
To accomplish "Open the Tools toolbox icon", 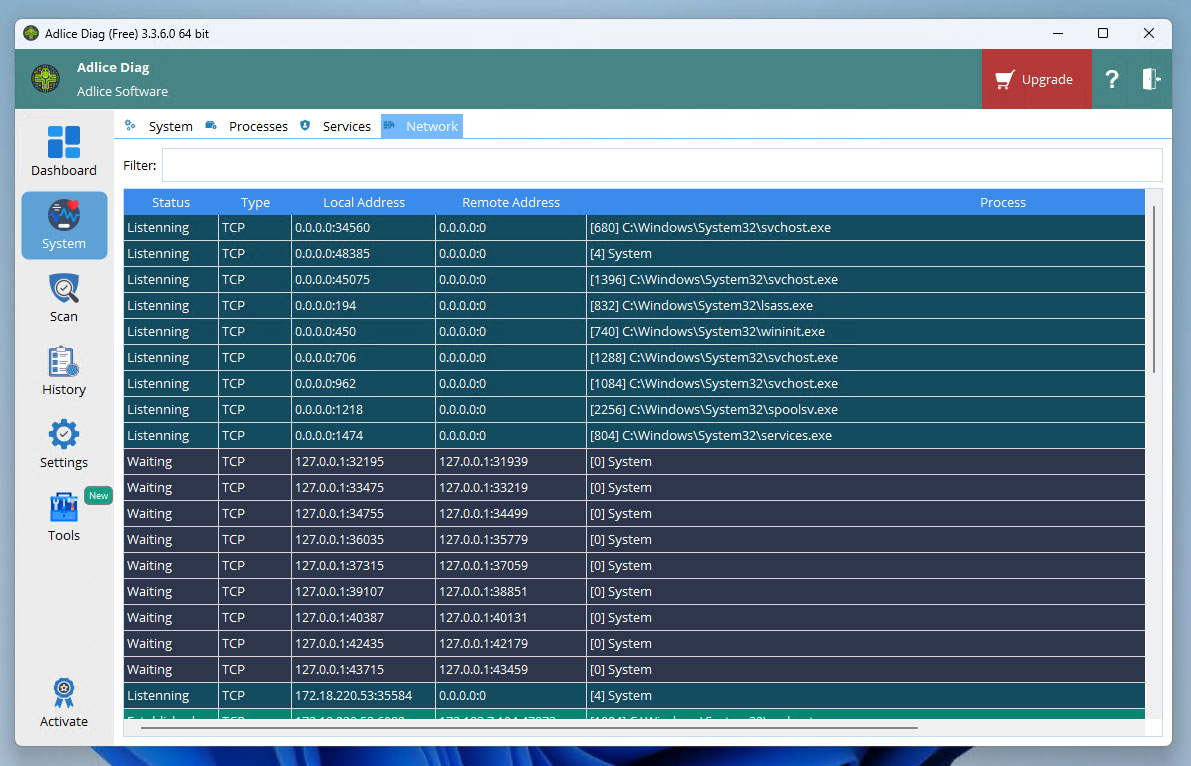I will (64, 508).
